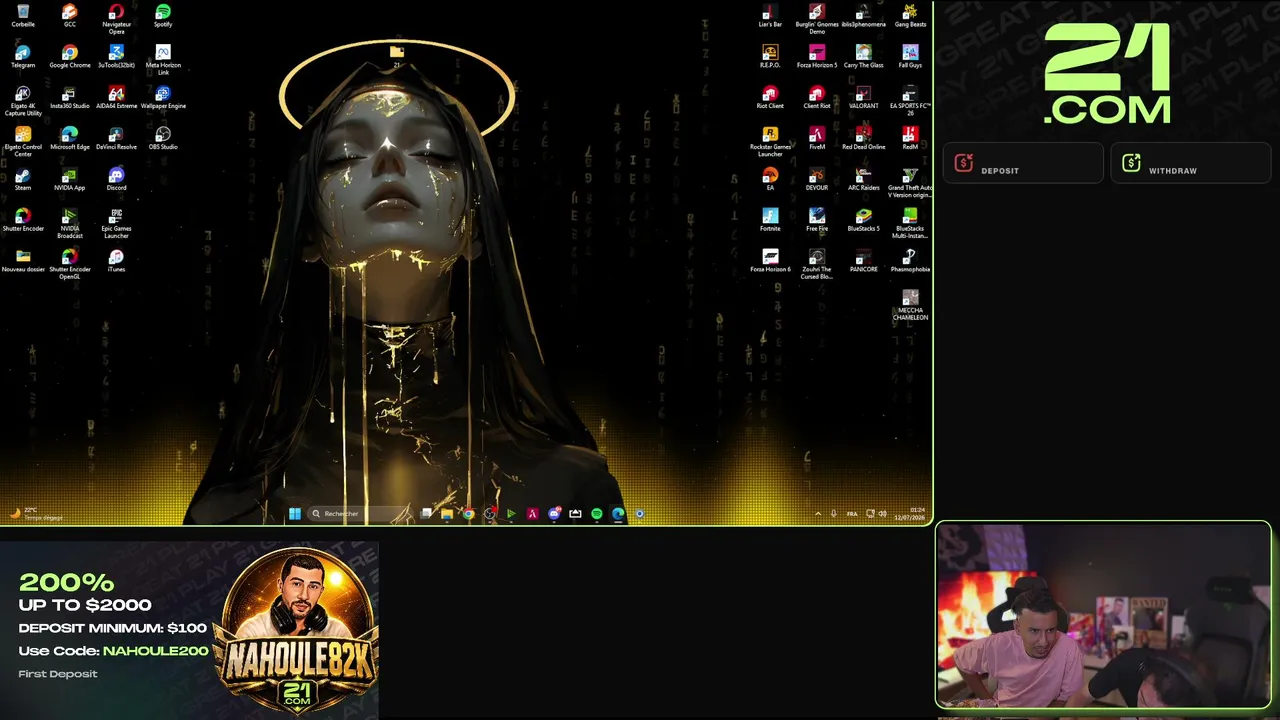The height and width of the screenshot is (720, 1280).
Task: Launch Fortnite from the desktop icon
Action: 770,221
